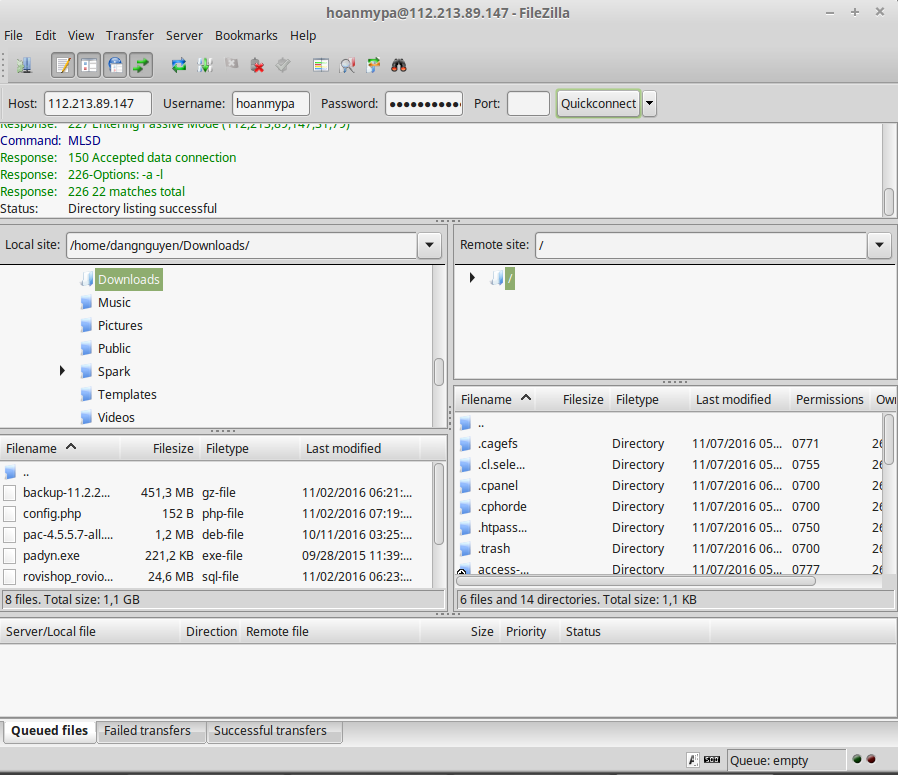898x775 pixels.
Task: Open the File menu
Action: [13, 36]
